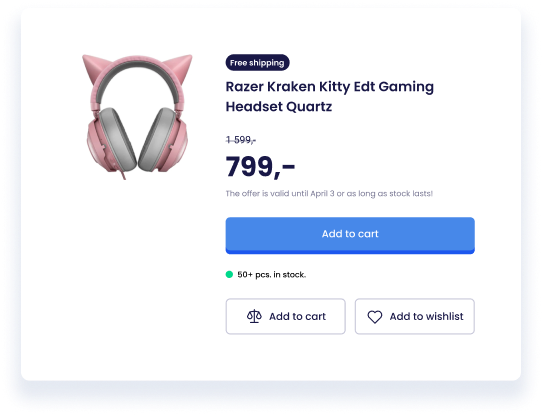Open the Razer Kraken headset product image
Screen dimensions: 542x415
[x=137, y=117]
